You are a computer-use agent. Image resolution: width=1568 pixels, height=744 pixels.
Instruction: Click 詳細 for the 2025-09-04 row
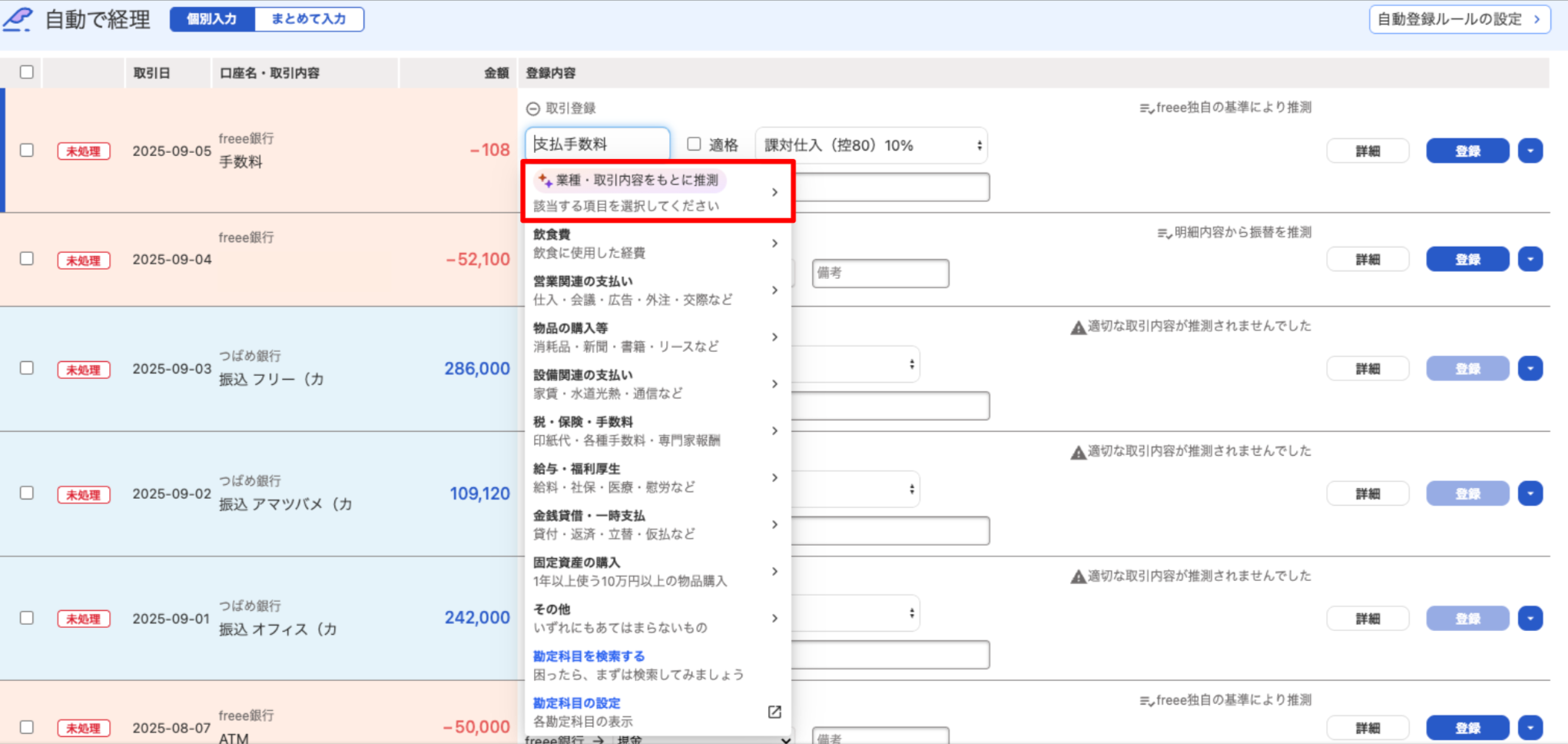point(1367,259)
